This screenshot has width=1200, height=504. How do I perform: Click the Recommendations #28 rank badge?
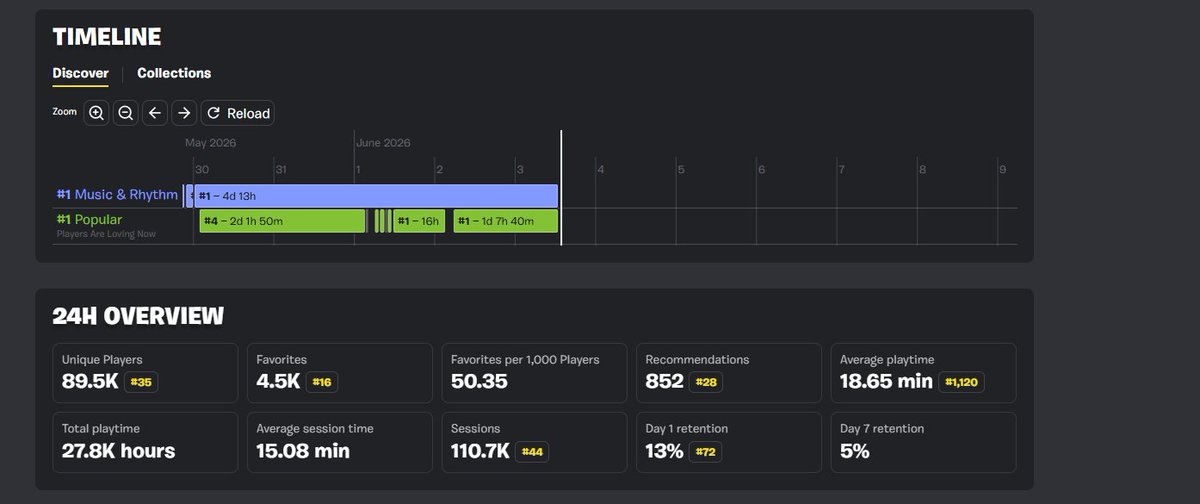[x=708, y=382]
